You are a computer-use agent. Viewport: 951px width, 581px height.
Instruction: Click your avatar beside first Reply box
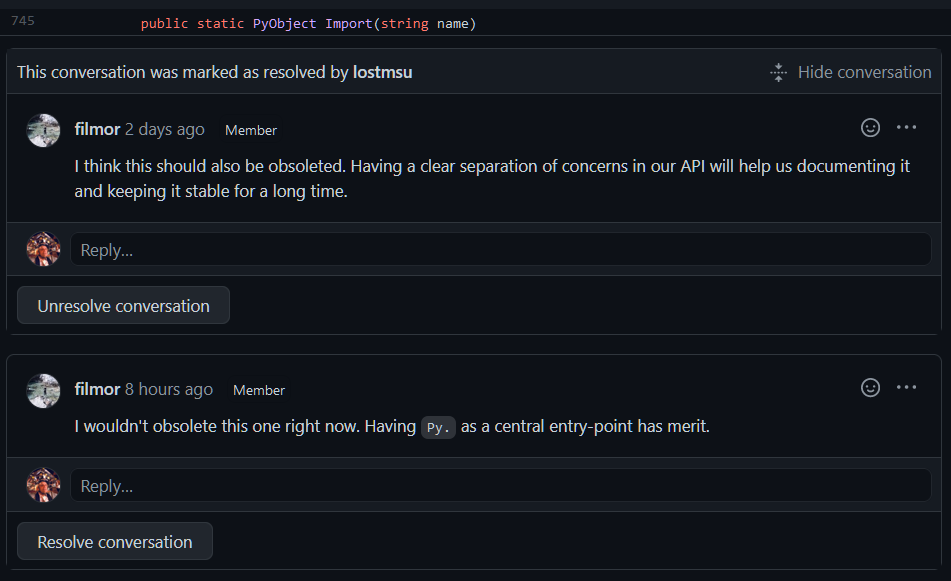point(44,249)
